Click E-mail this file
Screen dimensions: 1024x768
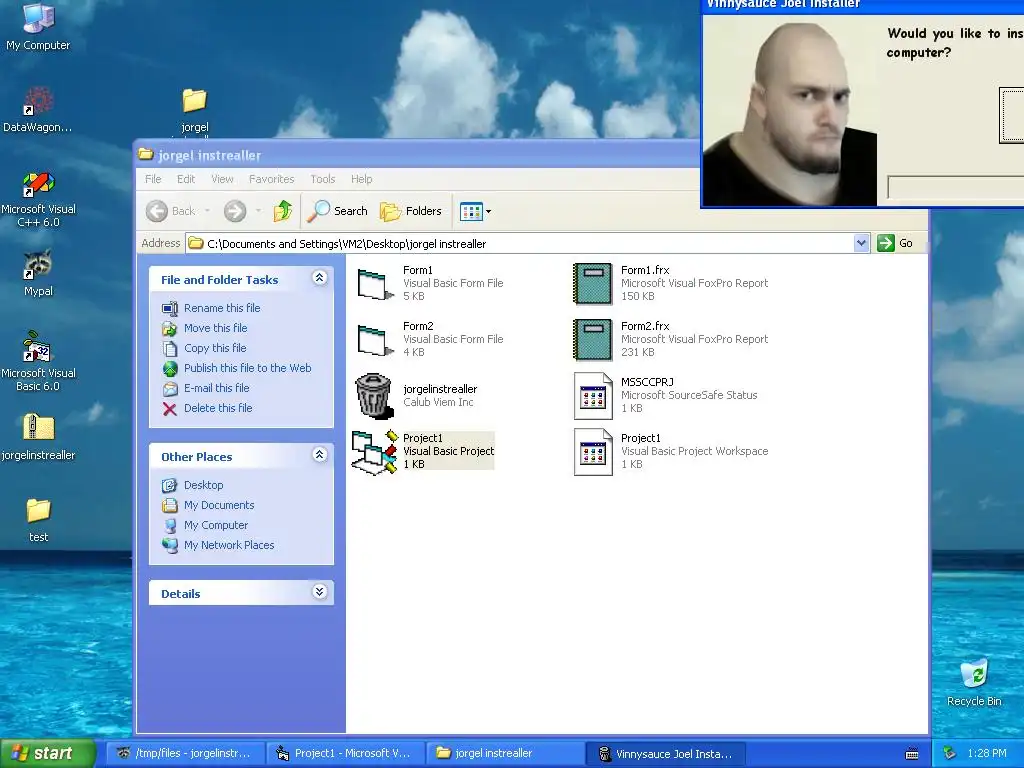[206, 388]
